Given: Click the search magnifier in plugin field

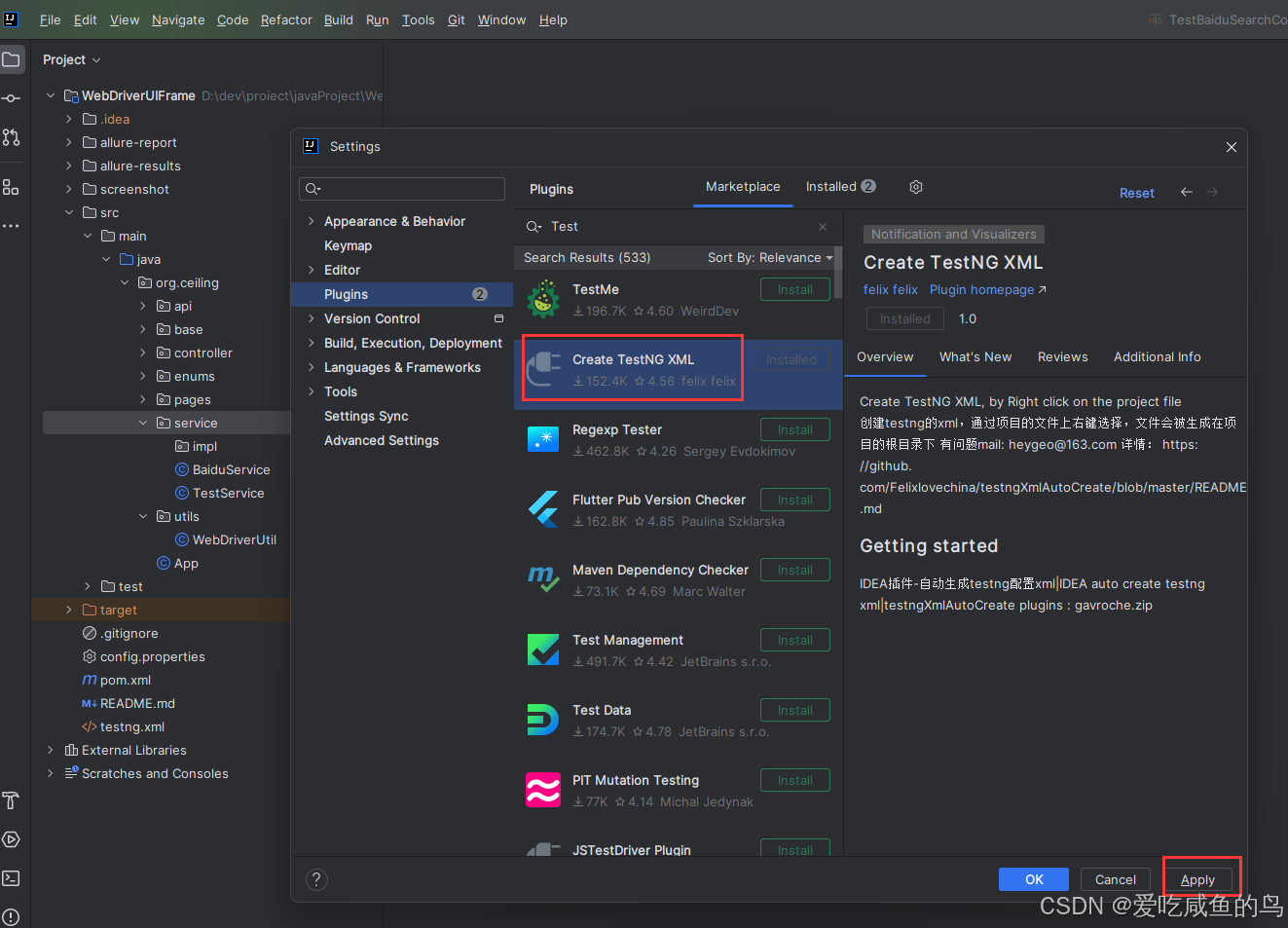Looking at the screenshot, I should [534, 227].
